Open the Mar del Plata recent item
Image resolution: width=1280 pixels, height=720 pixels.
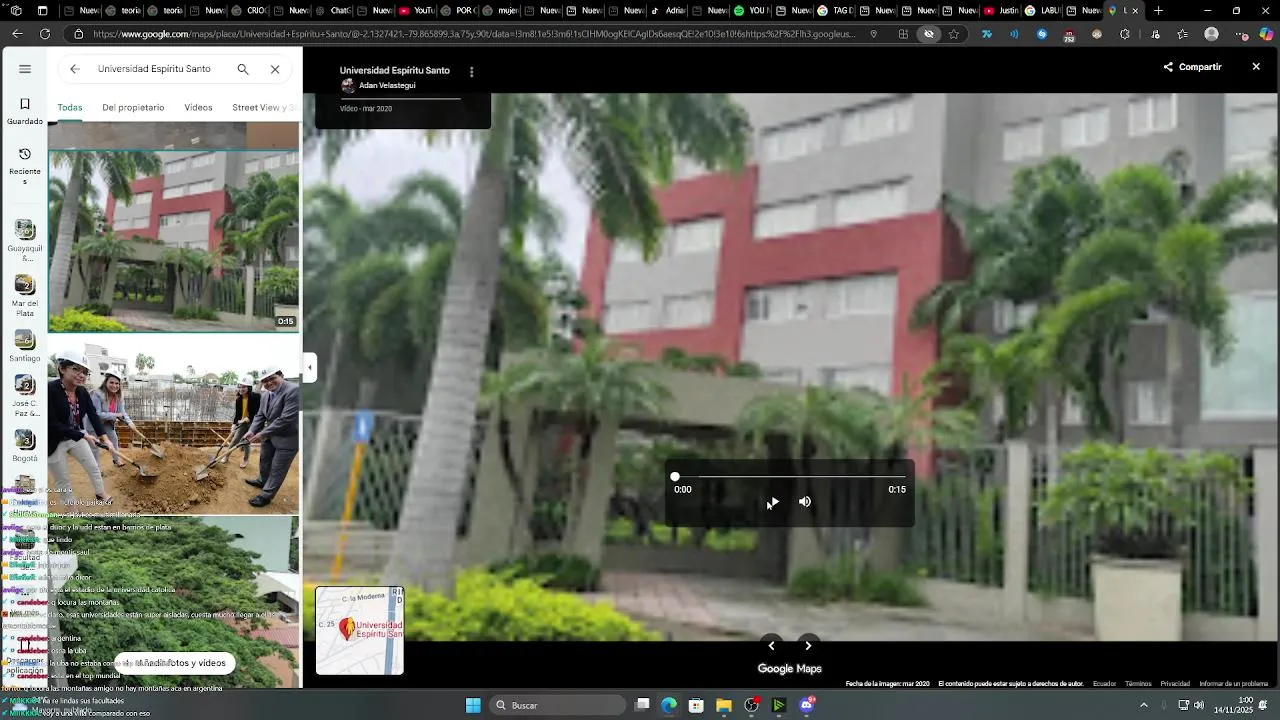tap(25, 296)
